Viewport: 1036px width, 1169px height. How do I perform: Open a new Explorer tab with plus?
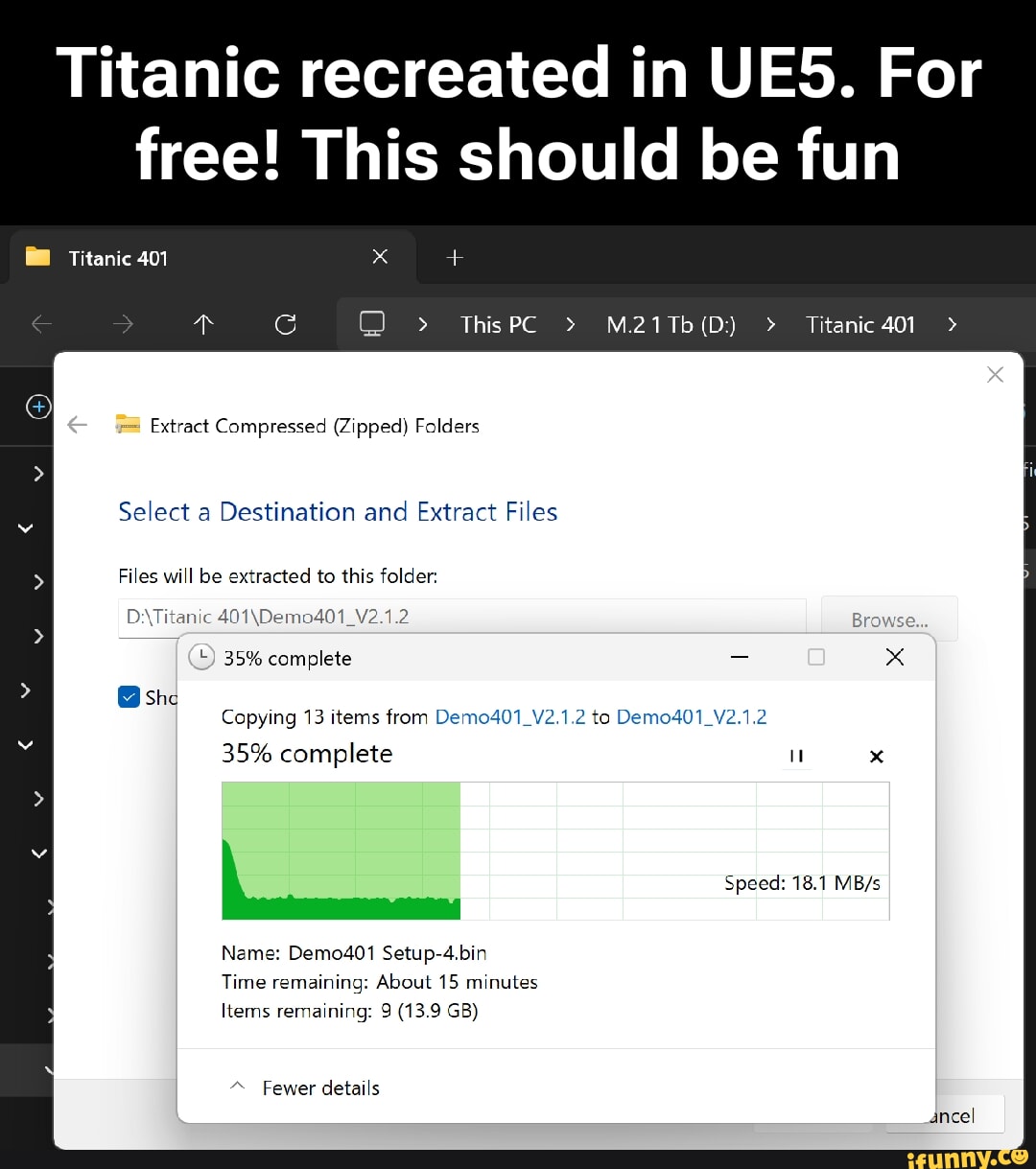click(456, 257)
